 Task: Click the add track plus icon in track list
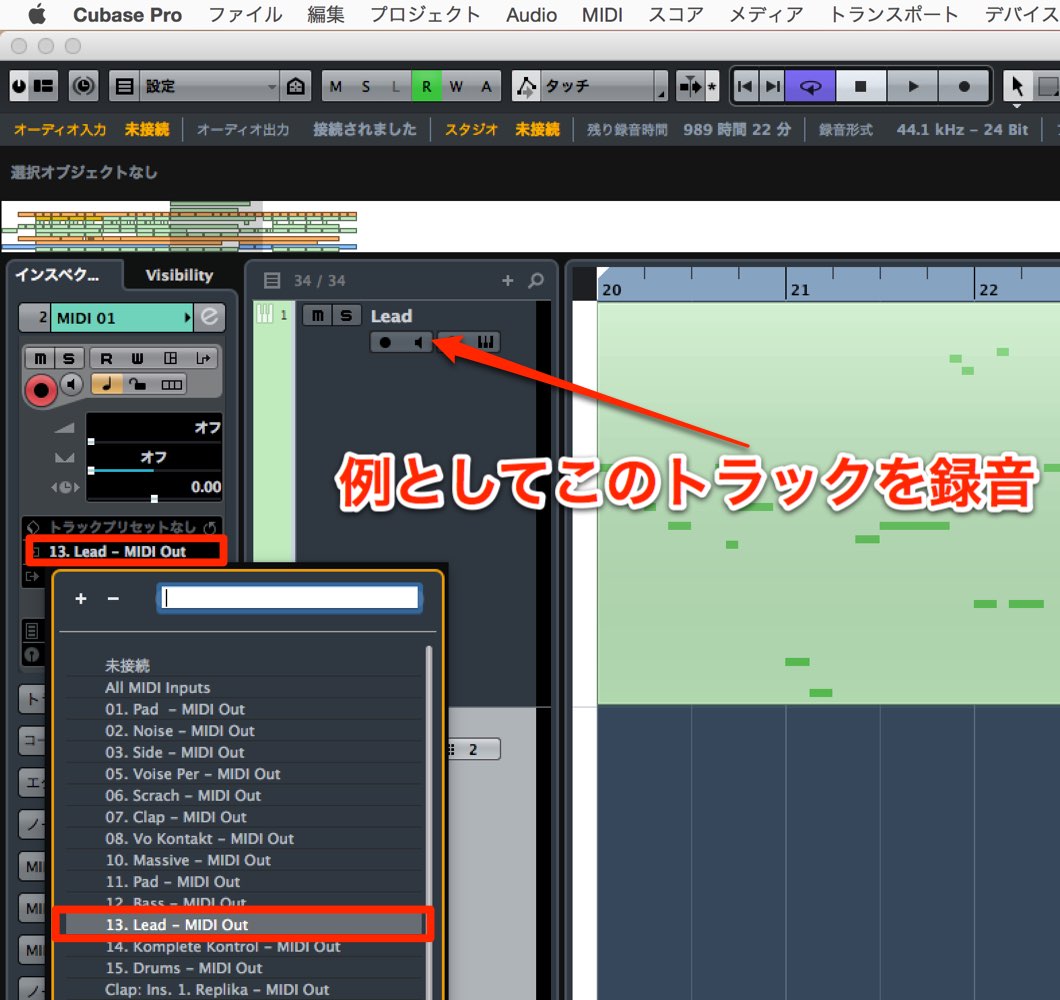pos(508,280)
